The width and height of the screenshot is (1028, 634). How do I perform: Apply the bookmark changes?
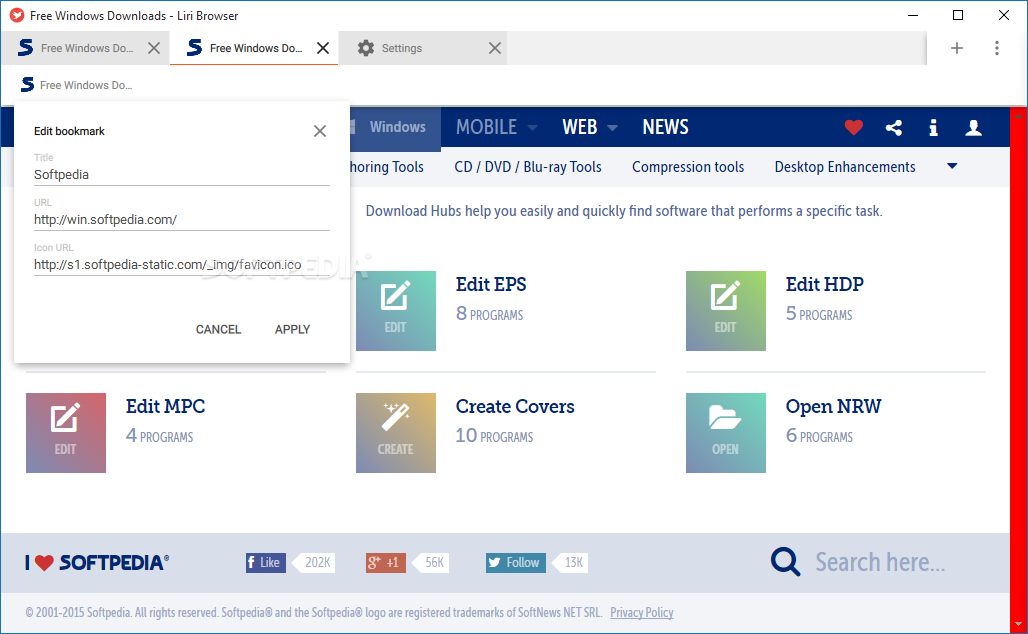(292, 329)
